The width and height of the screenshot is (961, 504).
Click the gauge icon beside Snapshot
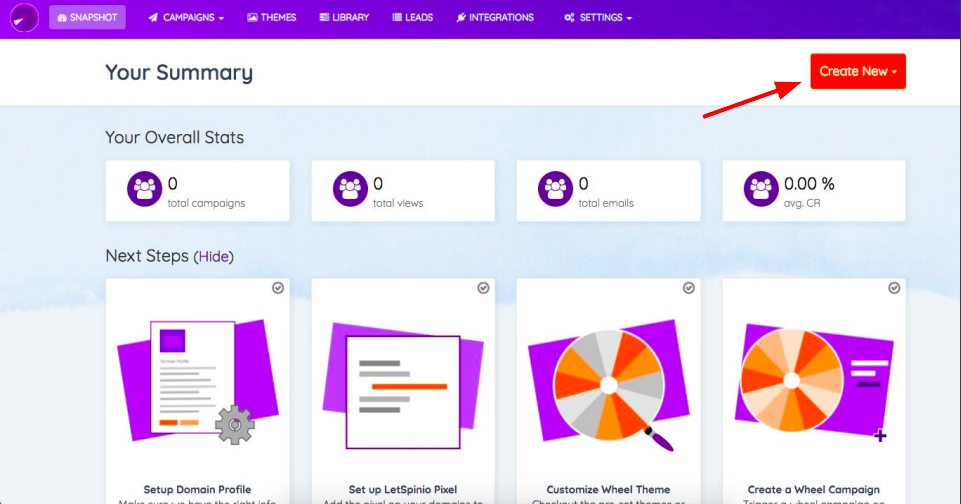point(62,18)
